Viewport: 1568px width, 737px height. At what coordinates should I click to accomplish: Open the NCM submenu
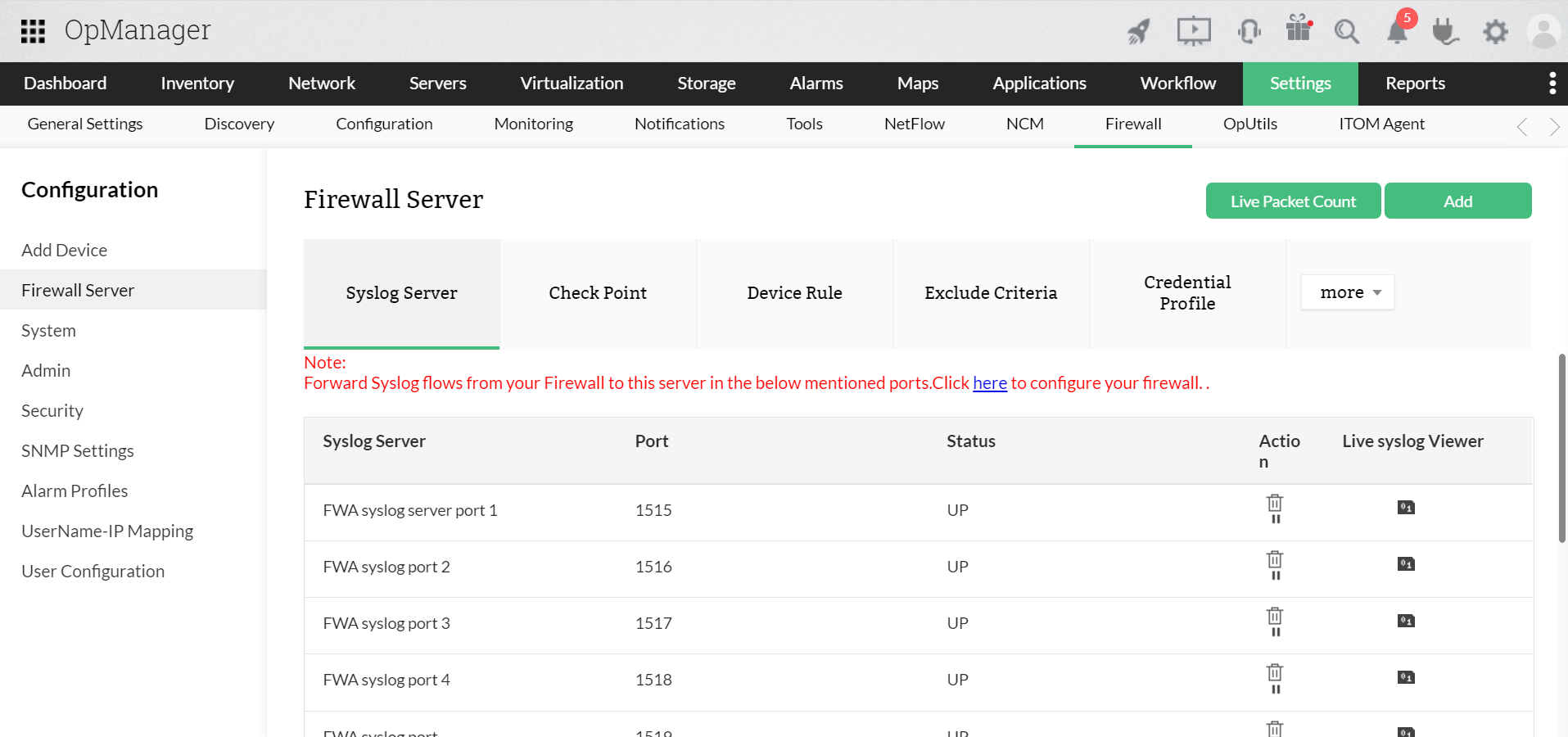pyautogui.click(x=1025, y=124)
